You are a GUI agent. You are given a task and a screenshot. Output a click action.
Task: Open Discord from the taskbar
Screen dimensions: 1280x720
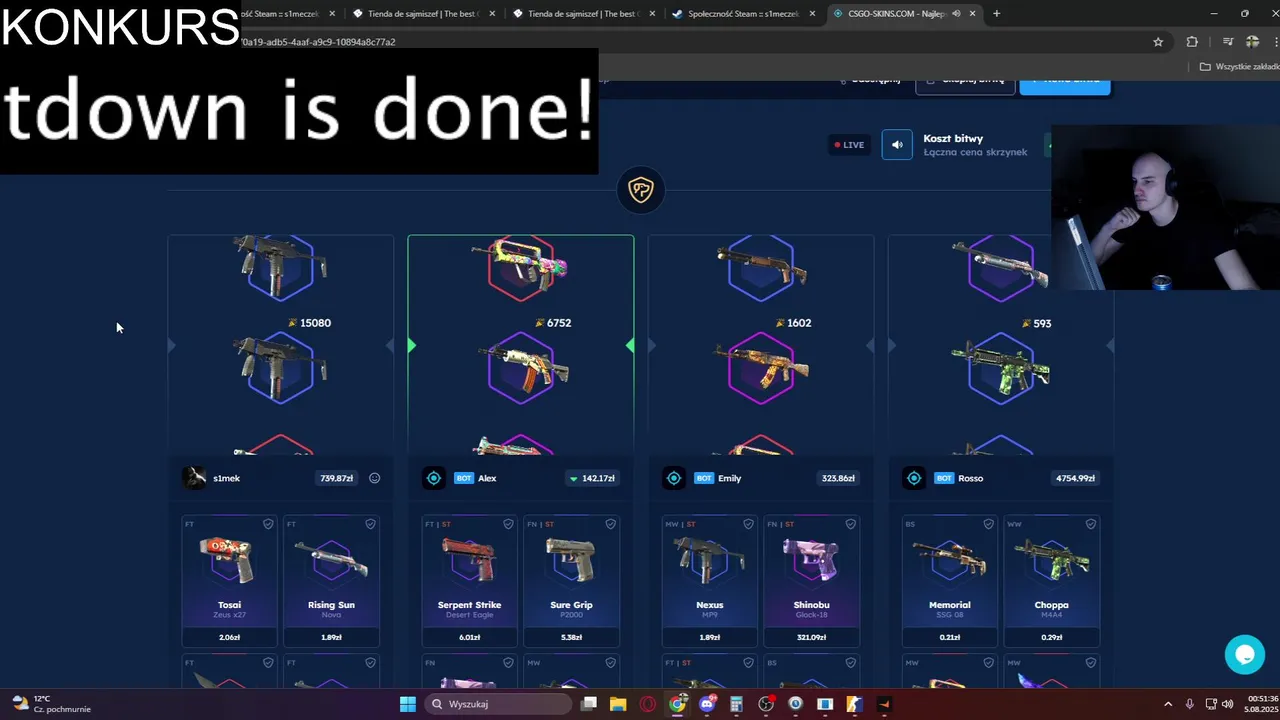pyautogui.click(x=707, y=704)
